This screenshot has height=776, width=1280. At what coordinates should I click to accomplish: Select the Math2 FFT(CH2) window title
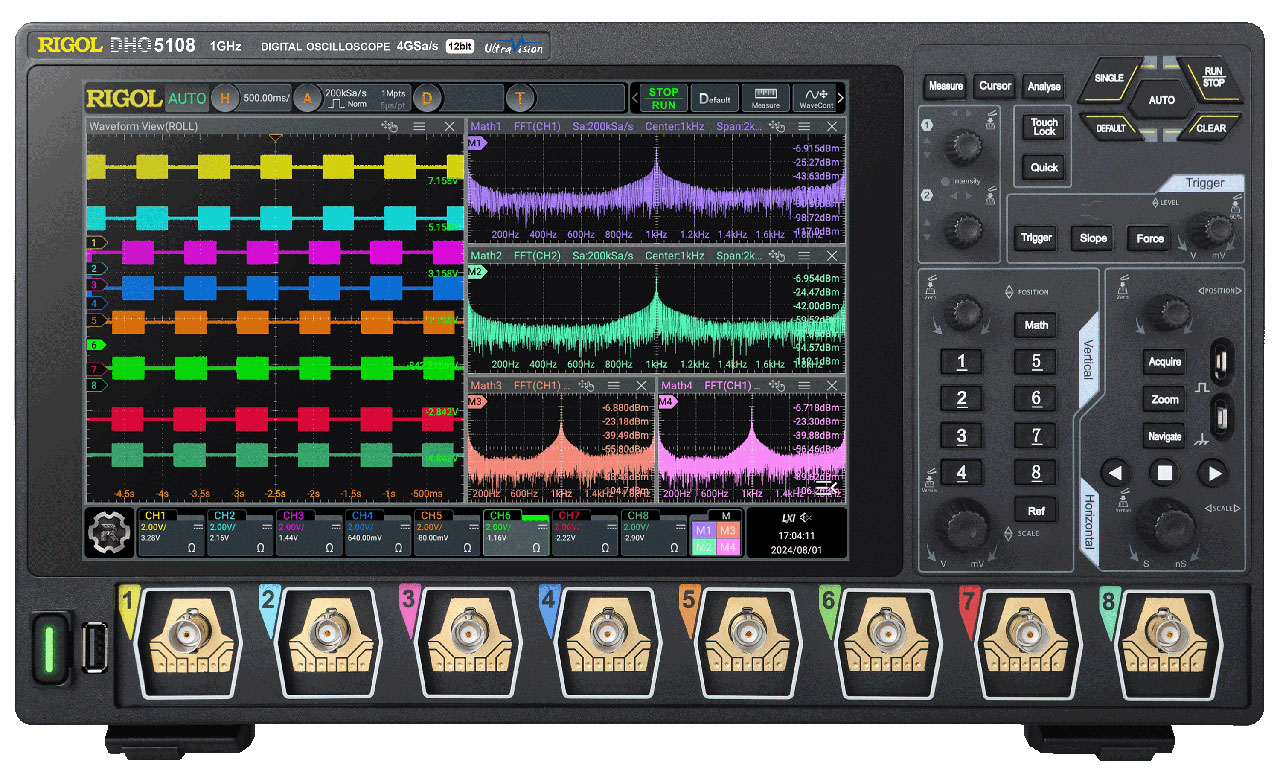[x=510, y=256]
